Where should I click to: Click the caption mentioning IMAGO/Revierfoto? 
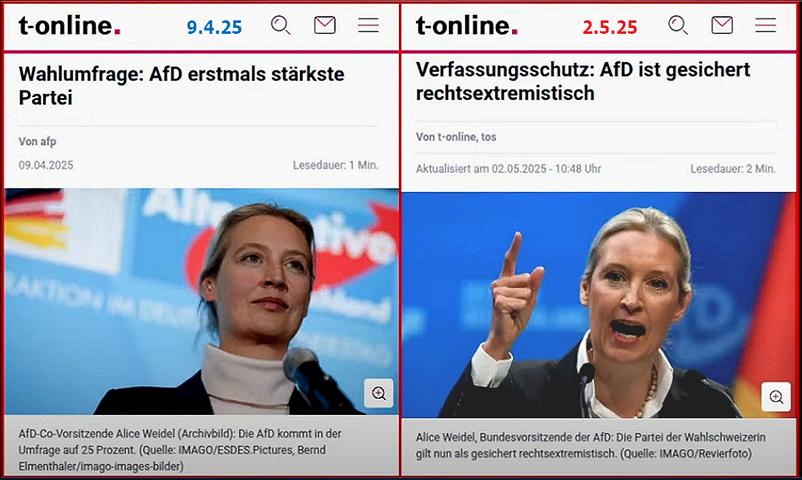pos(591,445)
